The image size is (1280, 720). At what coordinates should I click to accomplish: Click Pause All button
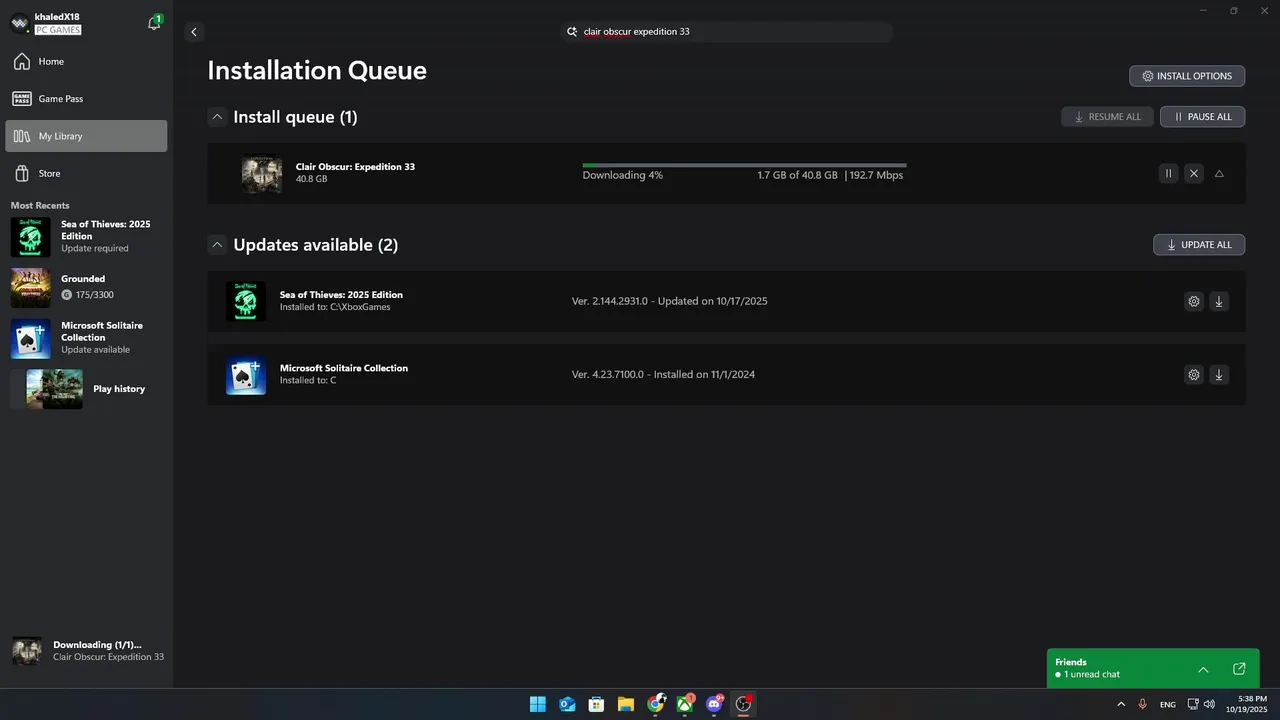1202,117
